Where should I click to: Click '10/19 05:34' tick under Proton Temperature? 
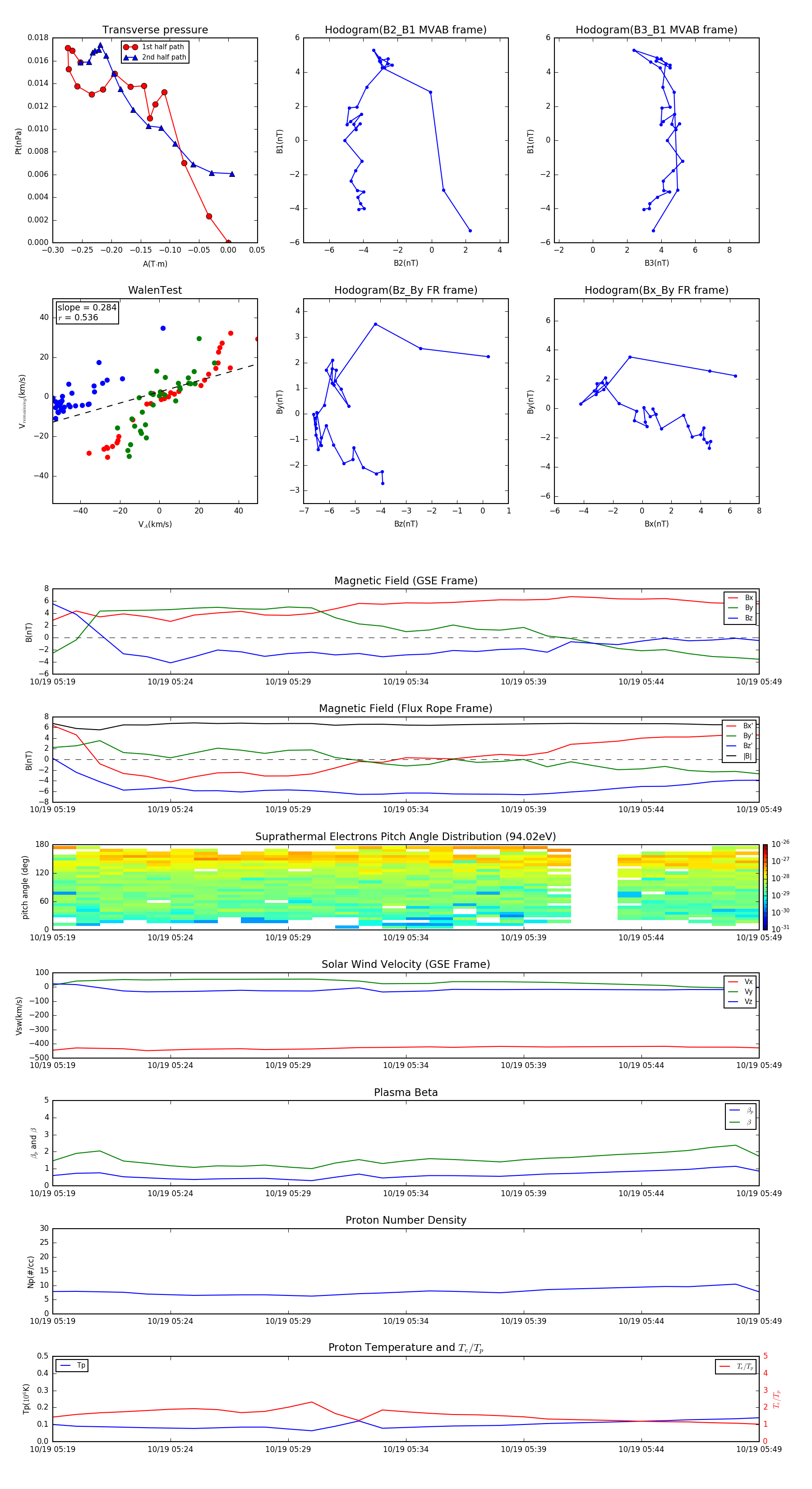pos(406,1449)
